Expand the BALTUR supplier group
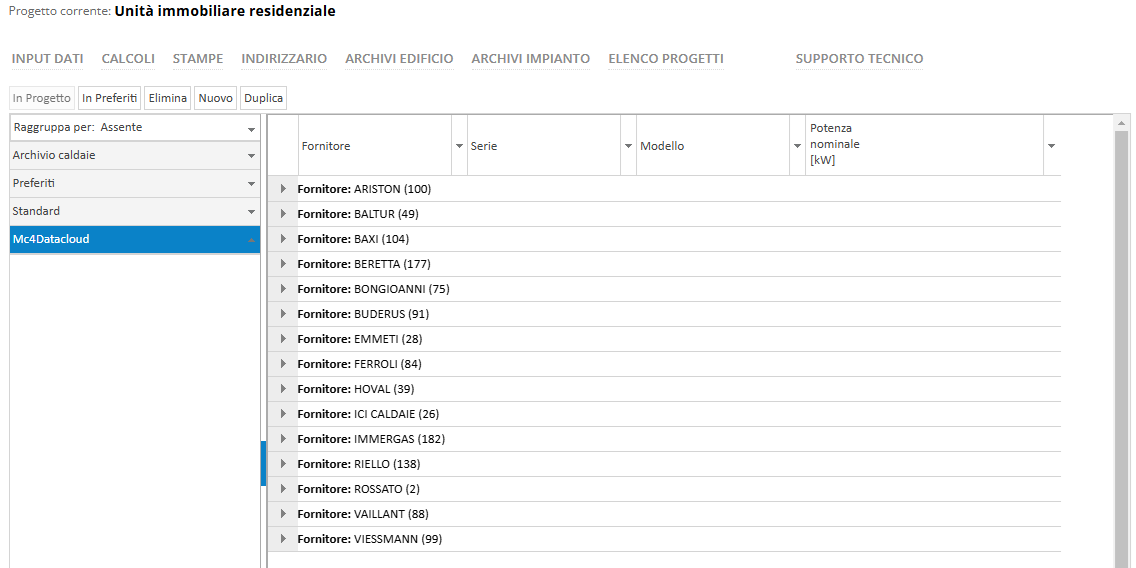Screen dimensions: 1136x568 [283, 214]
